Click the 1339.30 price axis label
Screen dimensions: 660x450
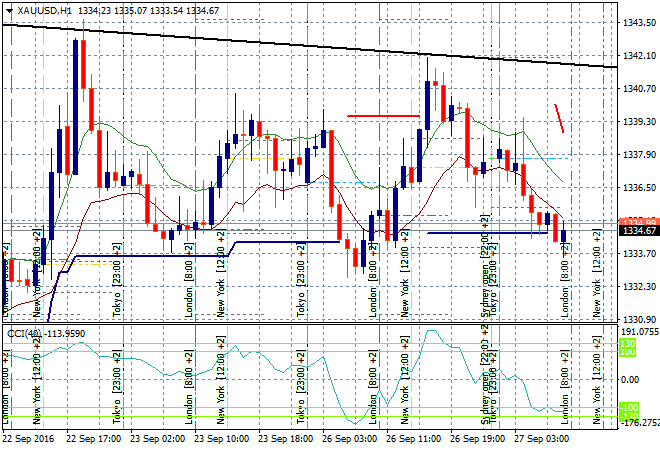[639, 122]
